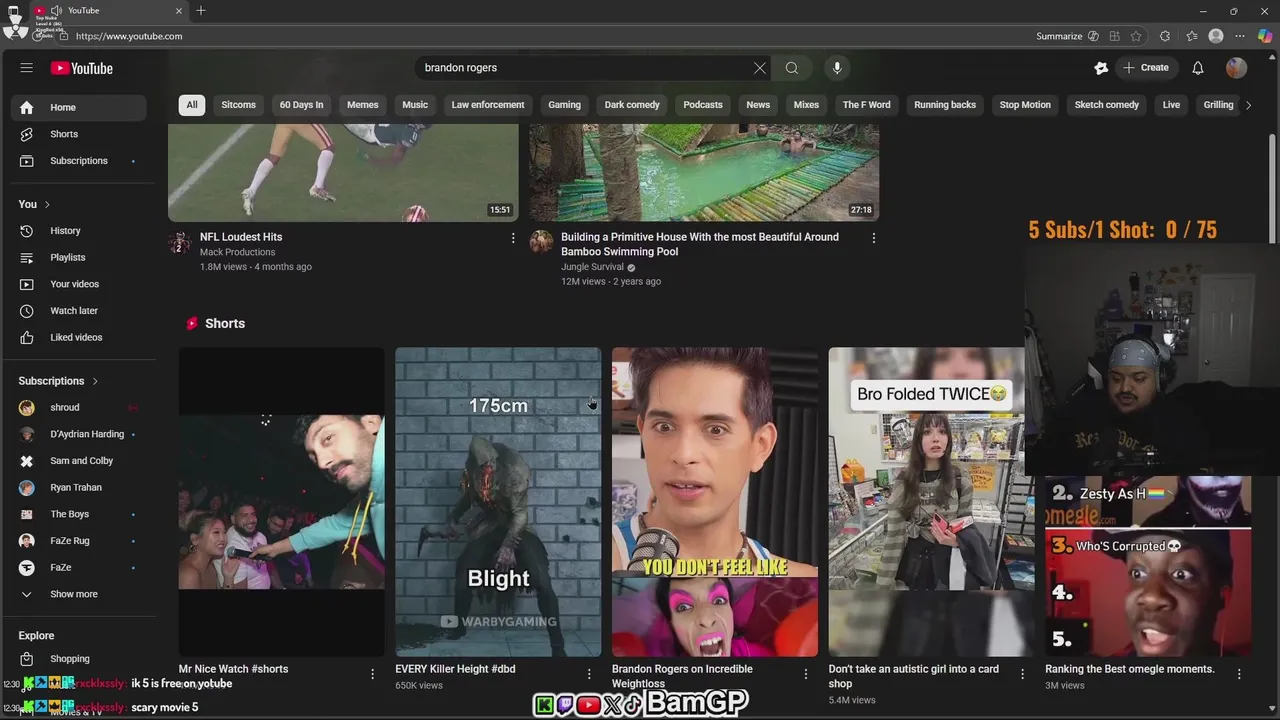Click the search magnifier button
Screen dimensions: 1280x720
[792, 68]
